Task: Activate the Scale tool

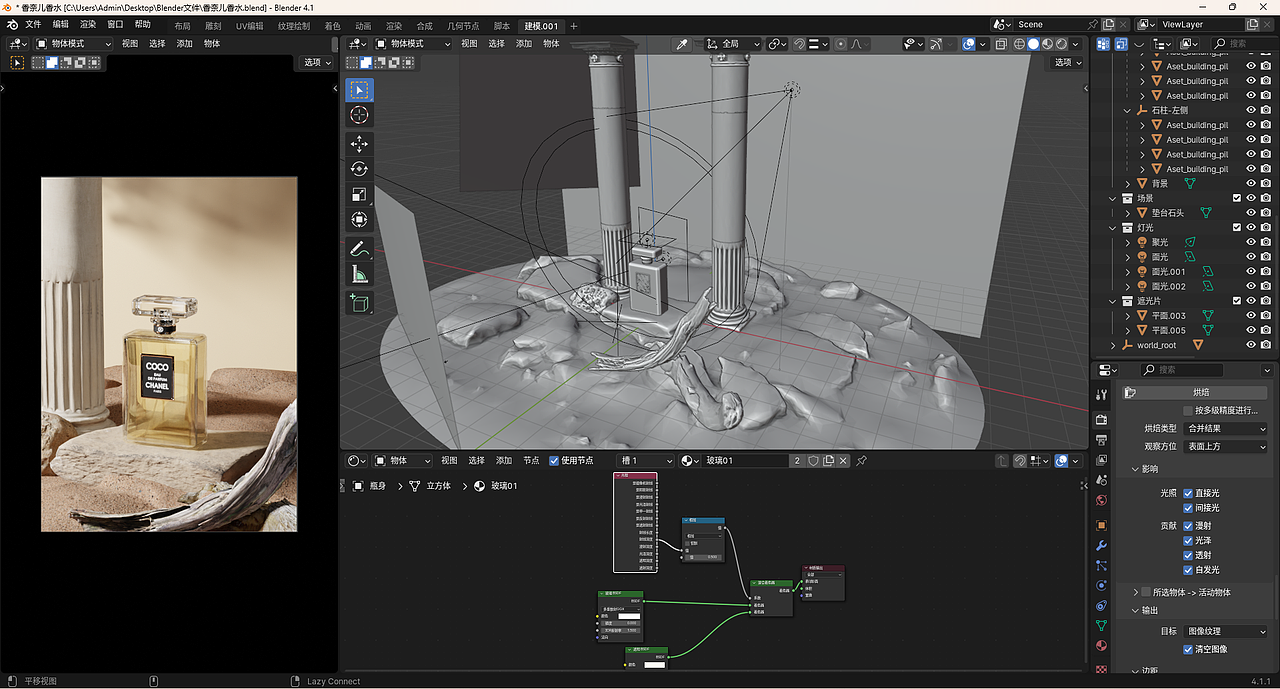Action: (x=359, y=194)
